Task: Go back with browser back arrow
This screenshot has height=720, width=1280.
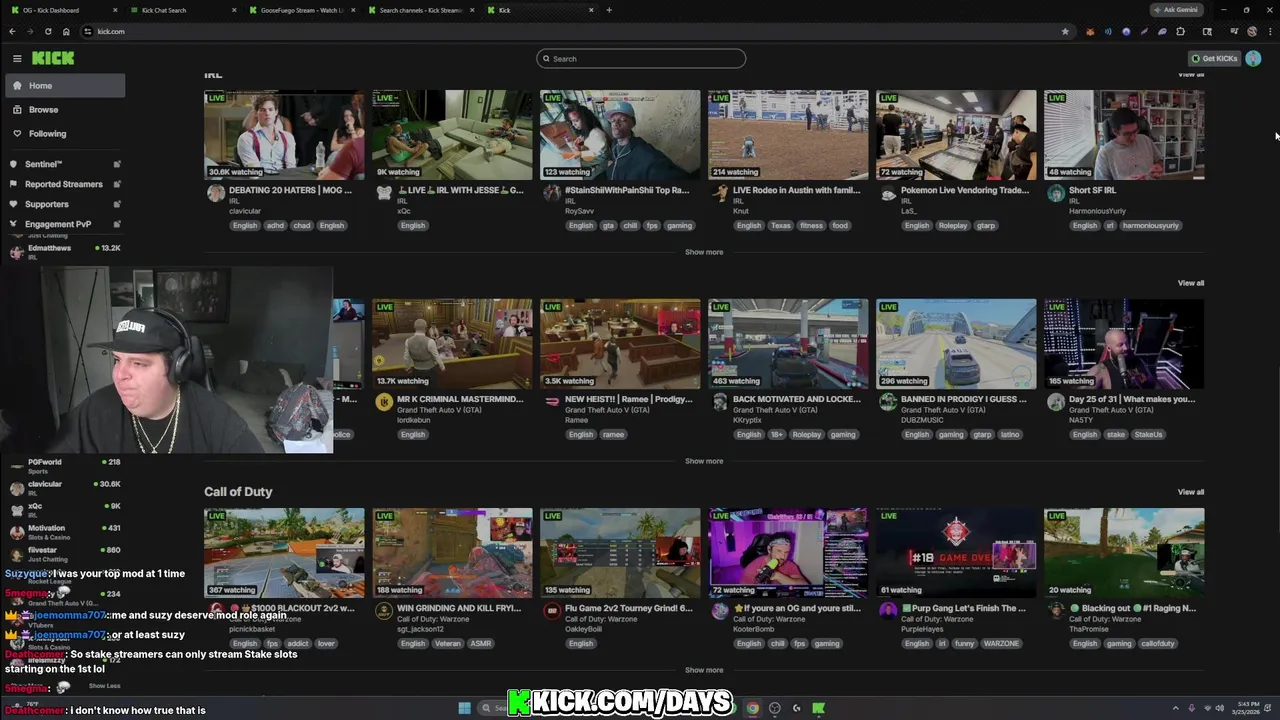Action: pyautogui.click(x=12, y=31)
